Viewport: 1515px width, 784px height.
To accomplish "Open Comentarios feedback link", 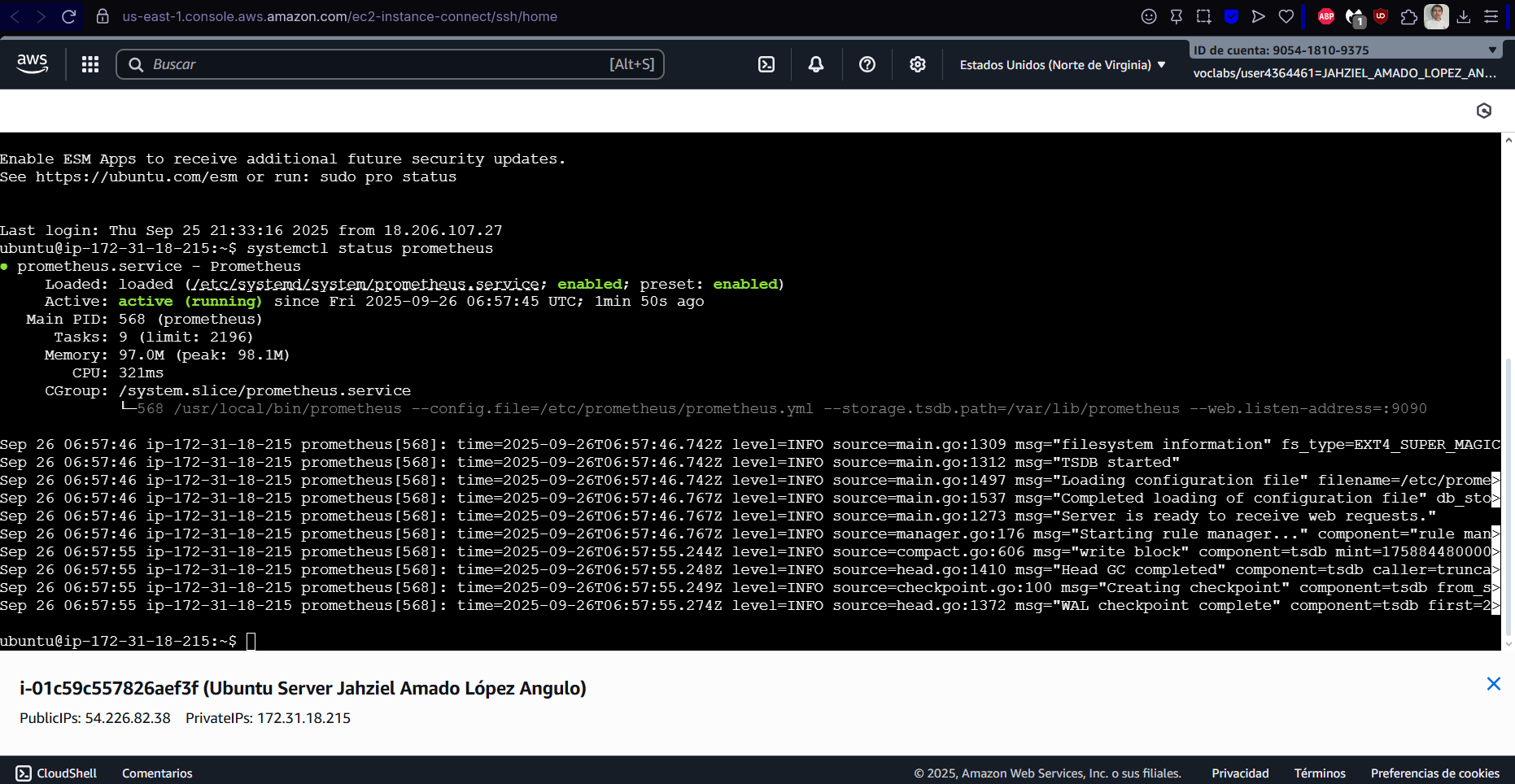I will [157, 773].
